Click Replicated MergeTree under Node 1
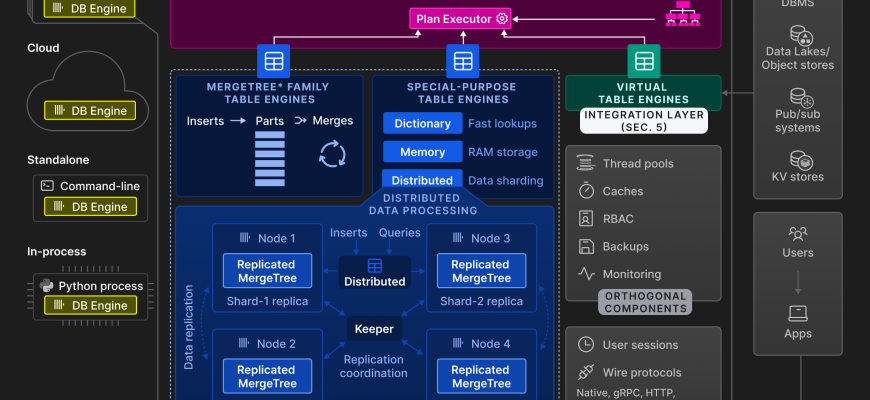Image resolution: width=870 pixels, height=400 pixels. pos(266,271)
